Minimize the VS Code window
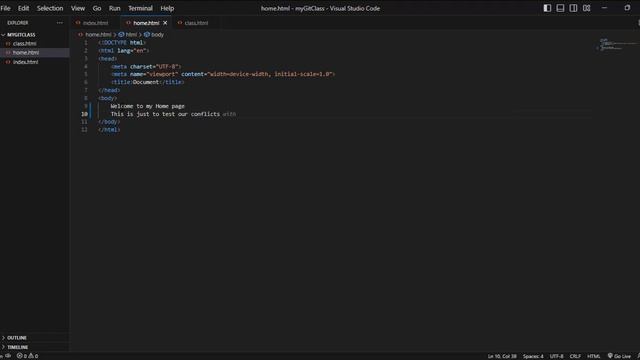Viewport: 640px width, 360px height. point(604,8)
